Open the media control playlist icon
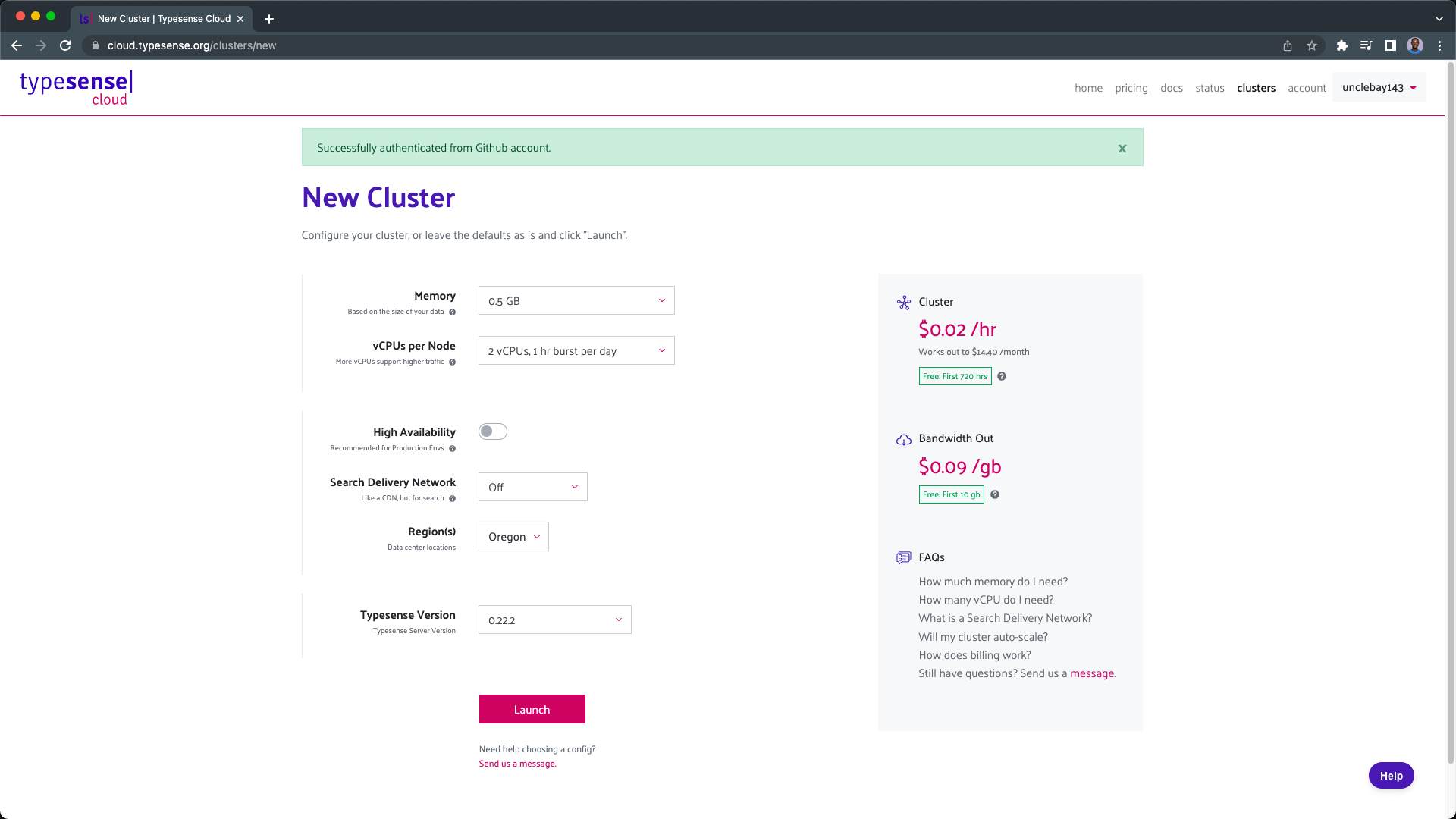The width and height of the screenshot is (1456, 819). coord(1367,45)
